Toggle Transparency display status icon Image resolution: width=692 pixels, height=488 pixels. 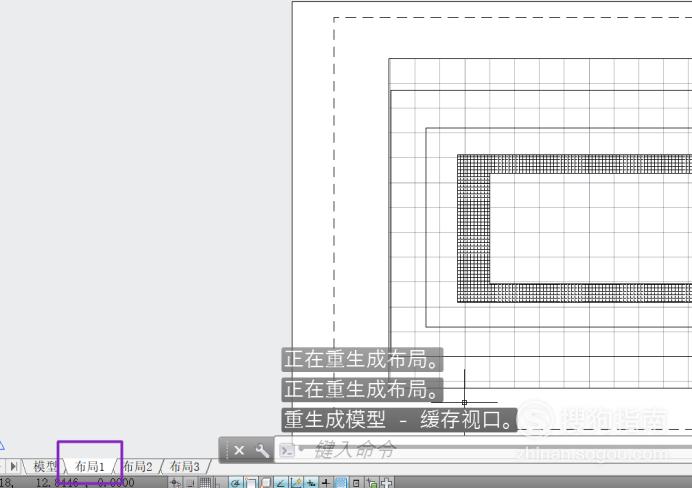[341, 483]
